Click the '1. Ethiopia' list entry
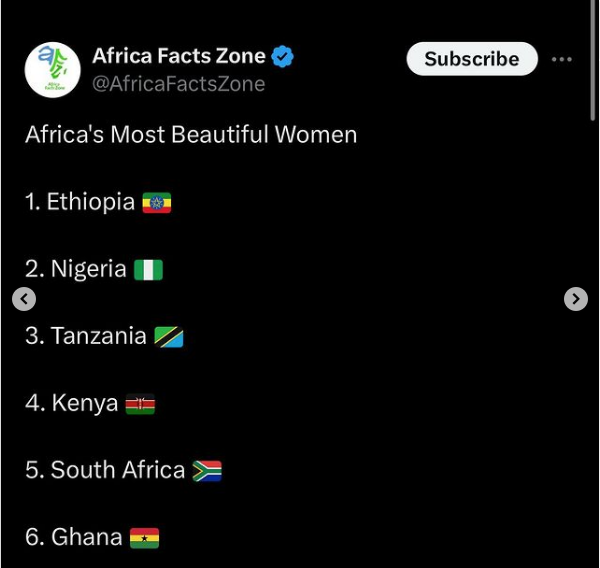 pyautogui.click(x=80, y=202)
